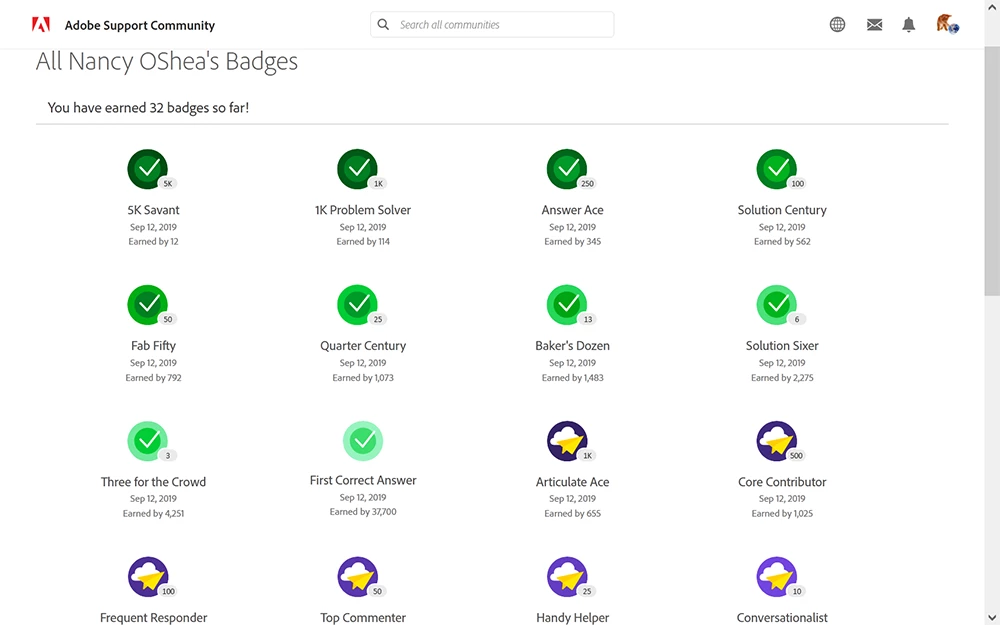Open the messages envelope icon
The image size is (1000, 625).
pos(874,25)
